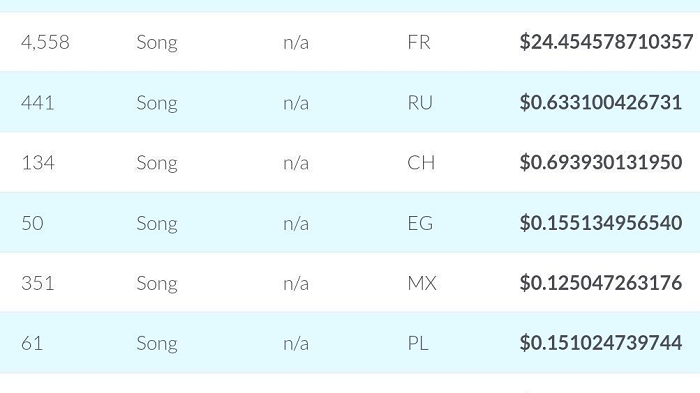Screen dimensions: 700x393
Task: Select the $24.454578710357 earnings amount
Action: [606, 42]
